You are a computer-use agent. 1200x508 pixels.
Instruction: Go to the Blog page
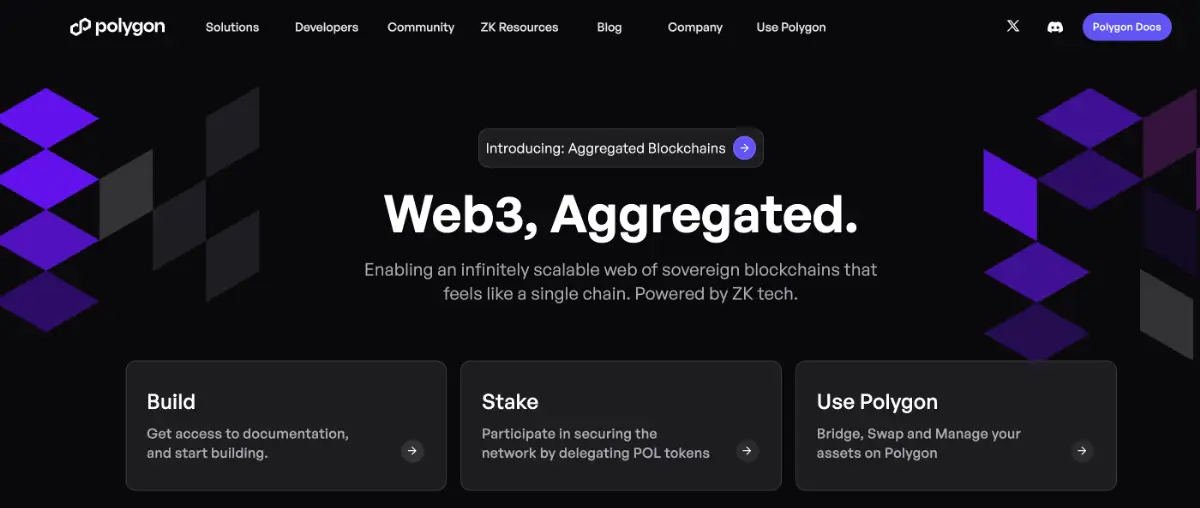[609, 27]
